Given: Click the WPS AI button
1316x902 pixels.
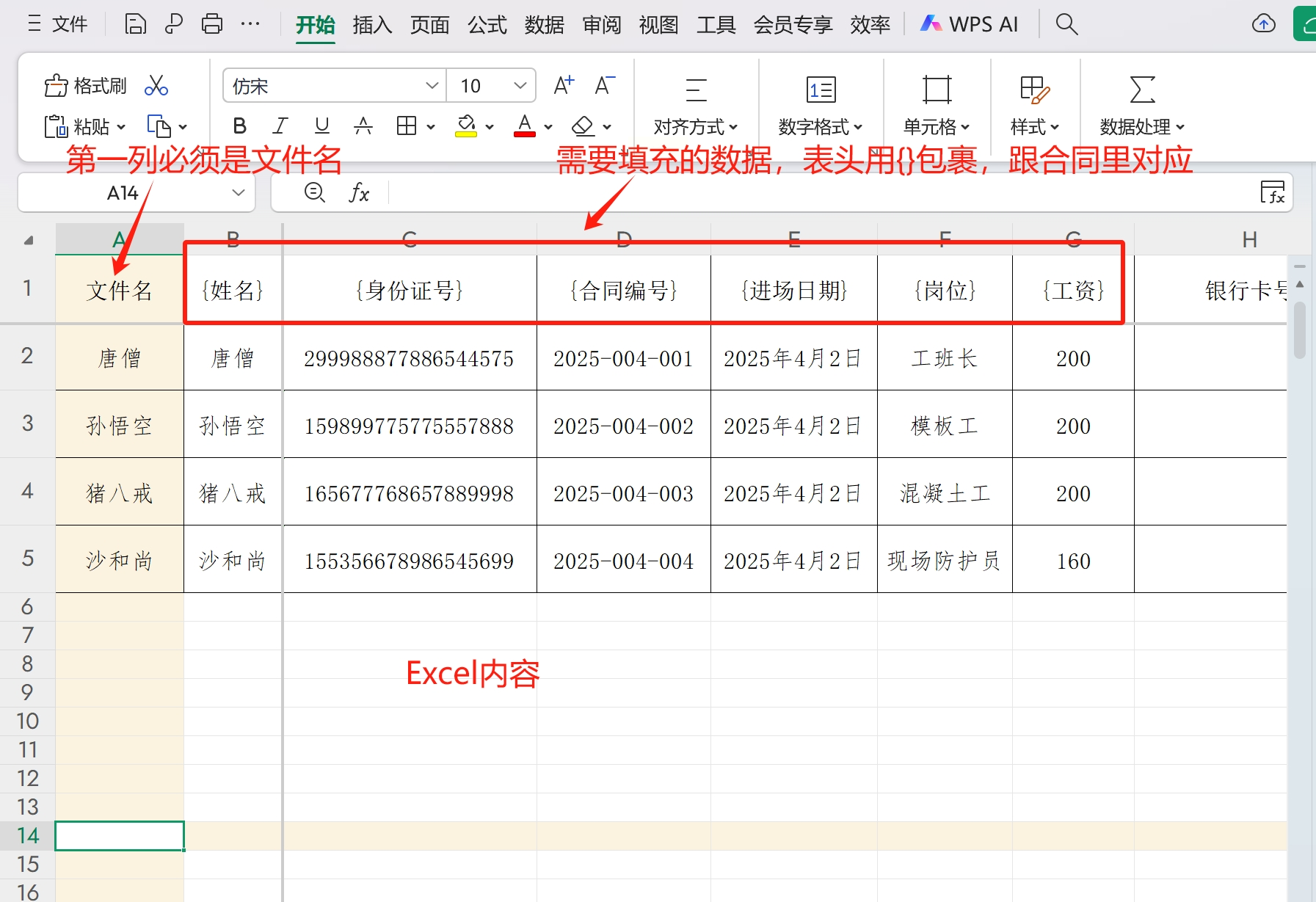Looking at the screenshot, I should click(970, 24).
